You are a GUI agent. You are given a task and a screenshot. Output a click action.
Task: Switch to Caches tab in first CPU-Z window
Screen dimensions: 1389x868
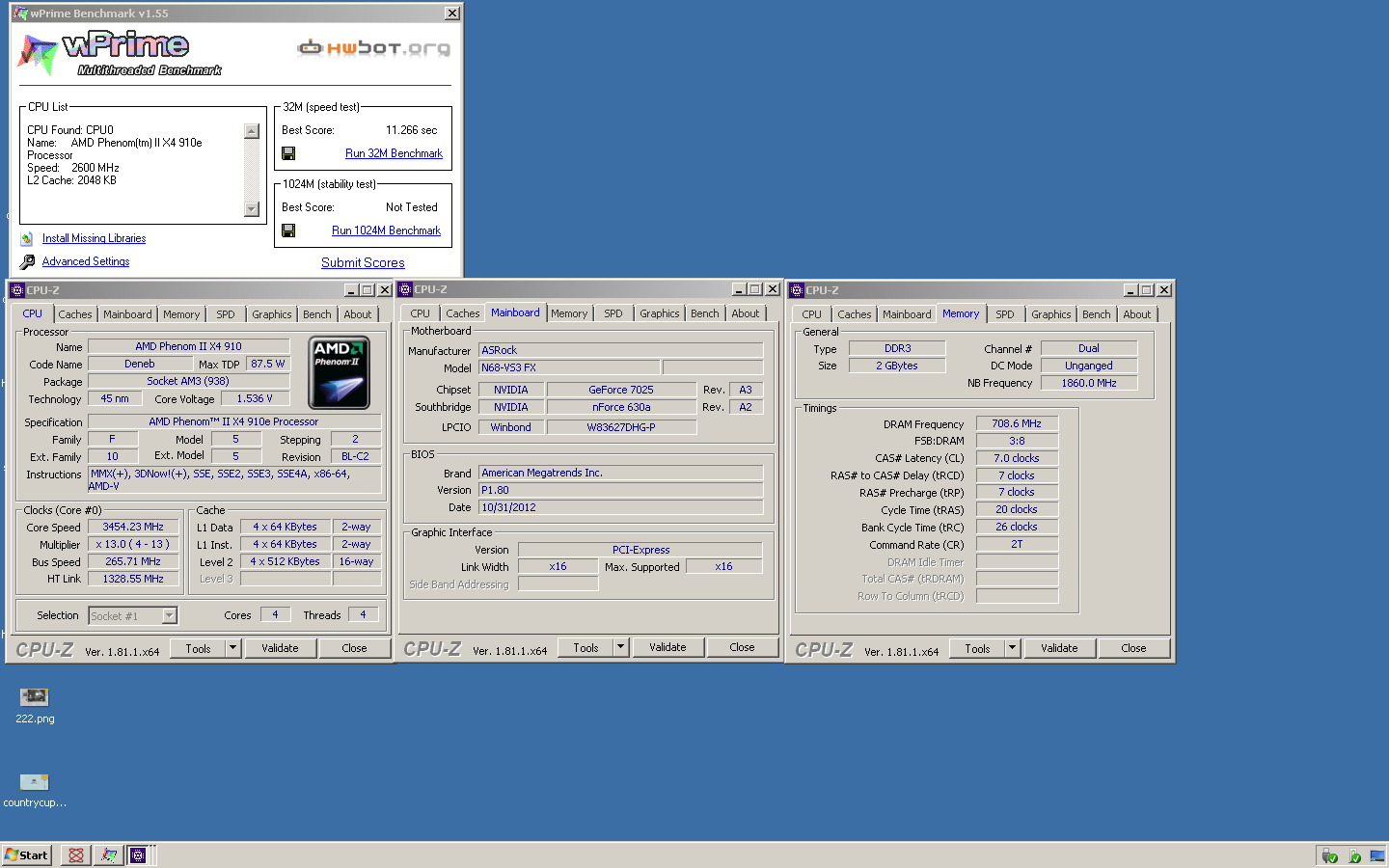[x=75, y=314]
